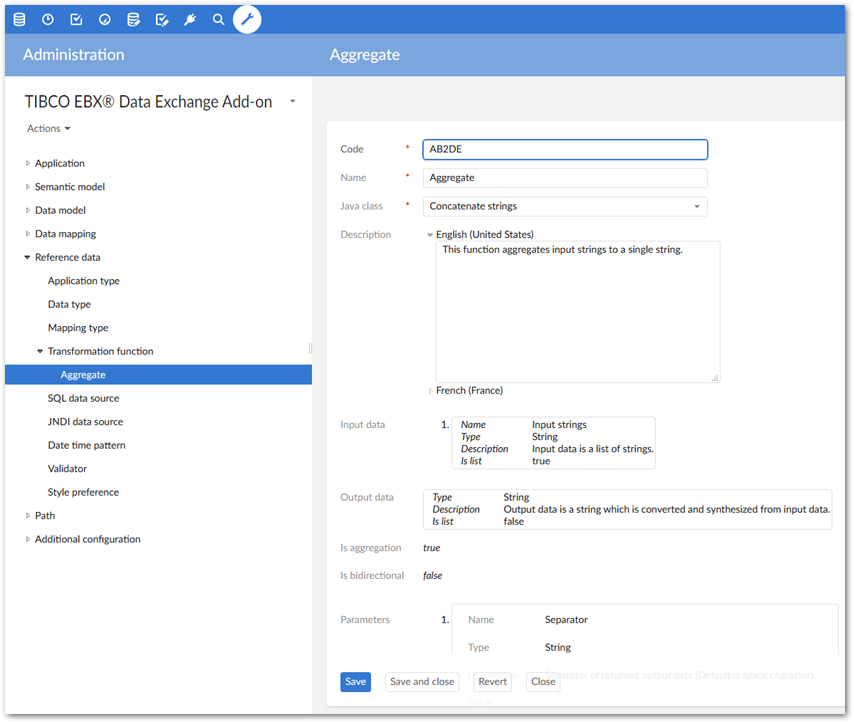This screenshot has width=854, height=723.
Task: Collapse the Reference data tree node
Action: coord(28,258)
